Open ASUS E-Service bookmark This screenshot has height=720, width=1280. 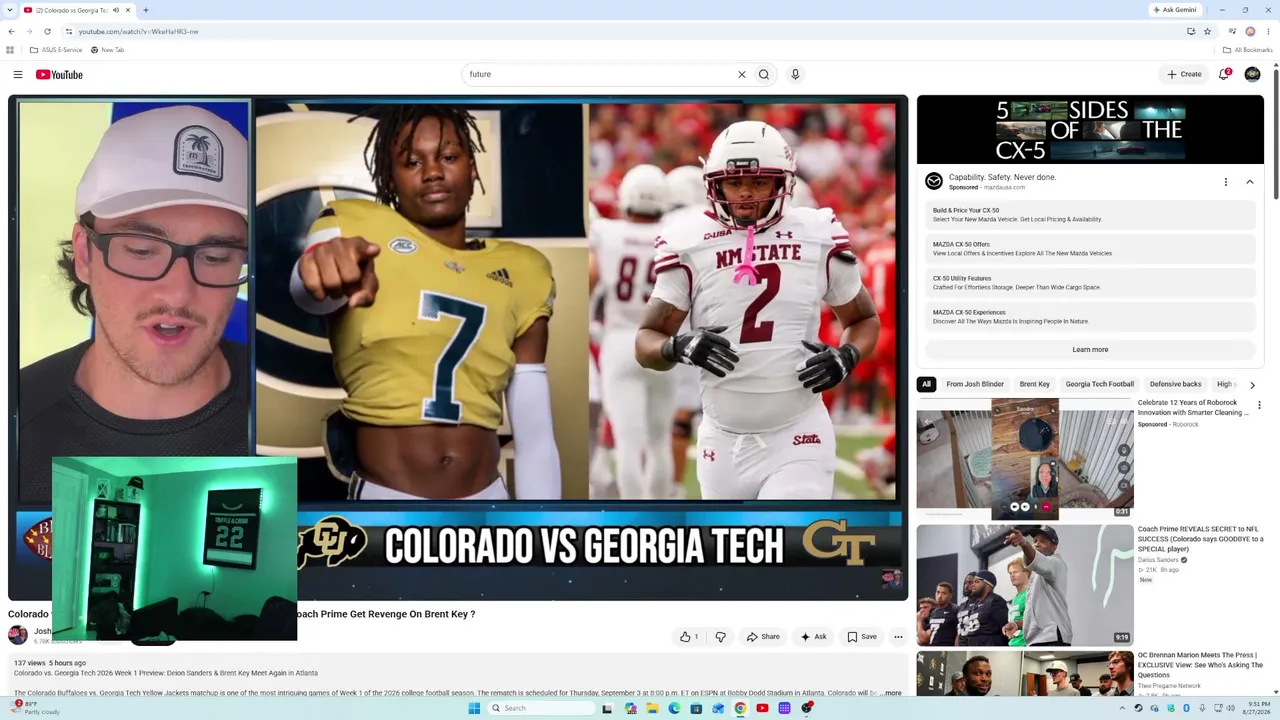coord(56,50)
